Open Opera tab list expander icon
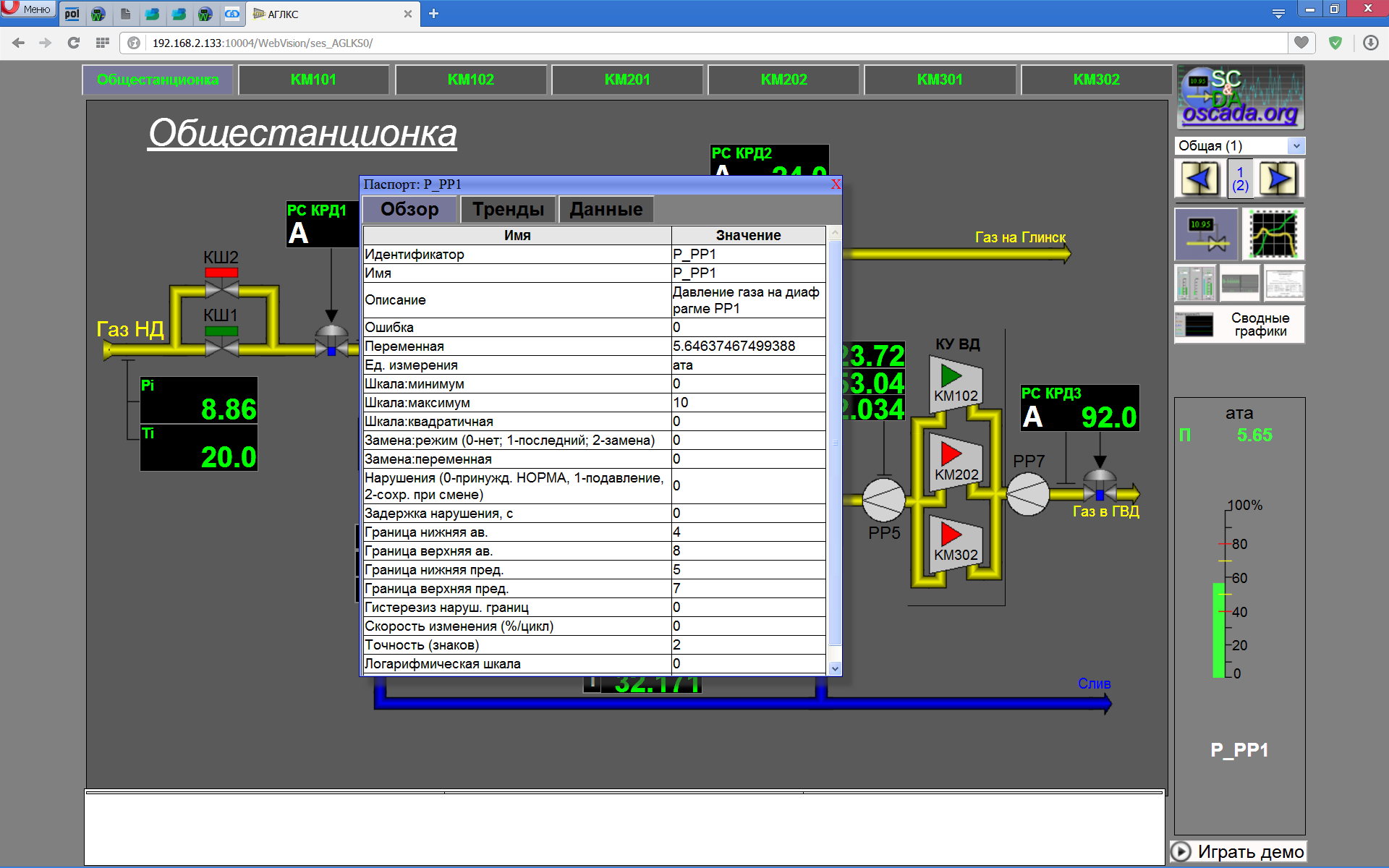 1278,14
